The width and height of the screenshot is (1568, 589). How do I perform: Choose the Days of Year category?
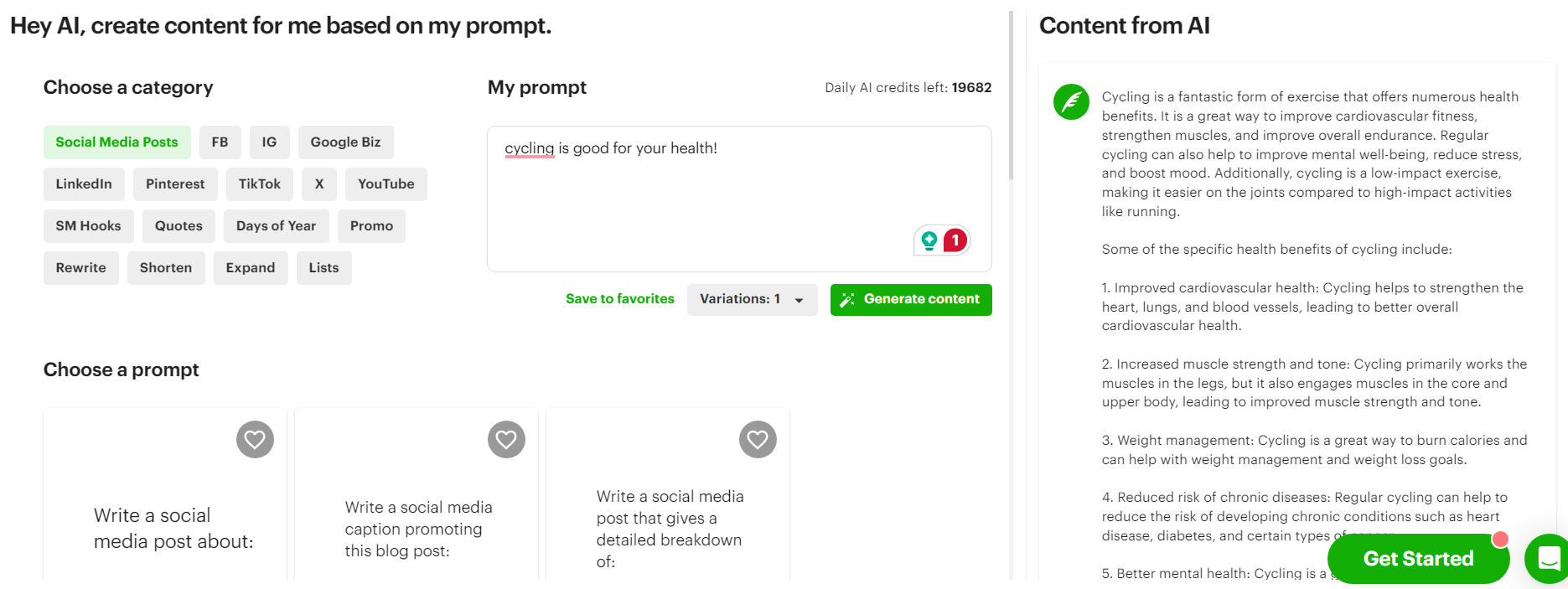point(277,225)
